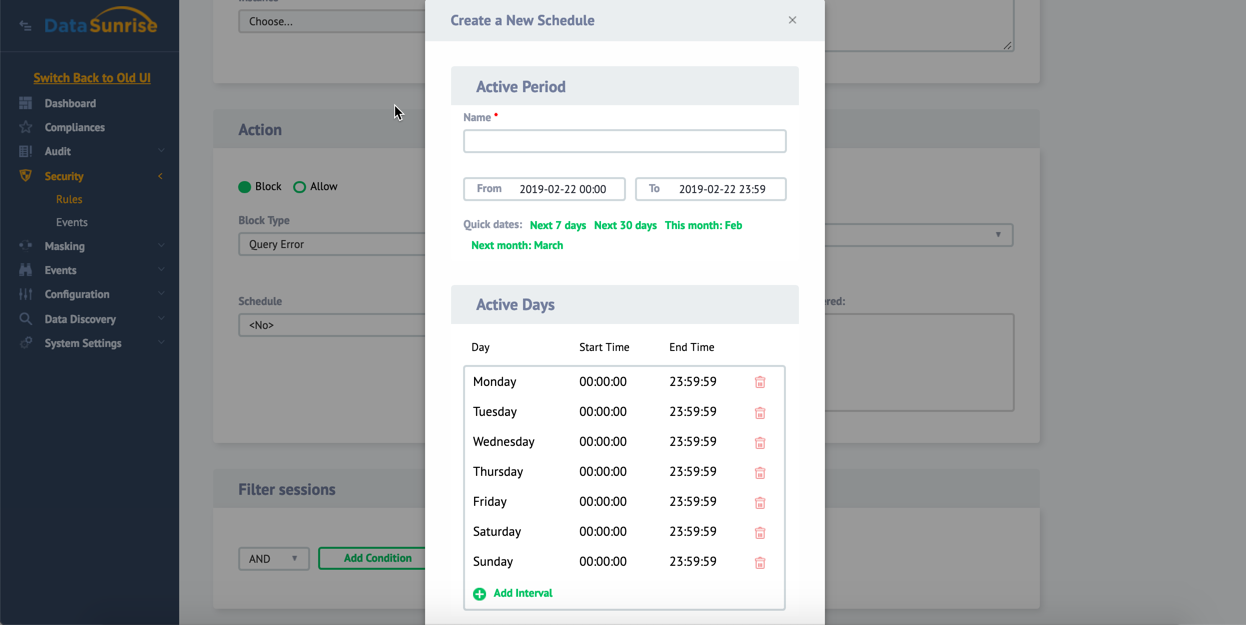This screenshot has height=625, width=1246.
Task: Click the Next 7 days quick date
Action: (558, 225)
